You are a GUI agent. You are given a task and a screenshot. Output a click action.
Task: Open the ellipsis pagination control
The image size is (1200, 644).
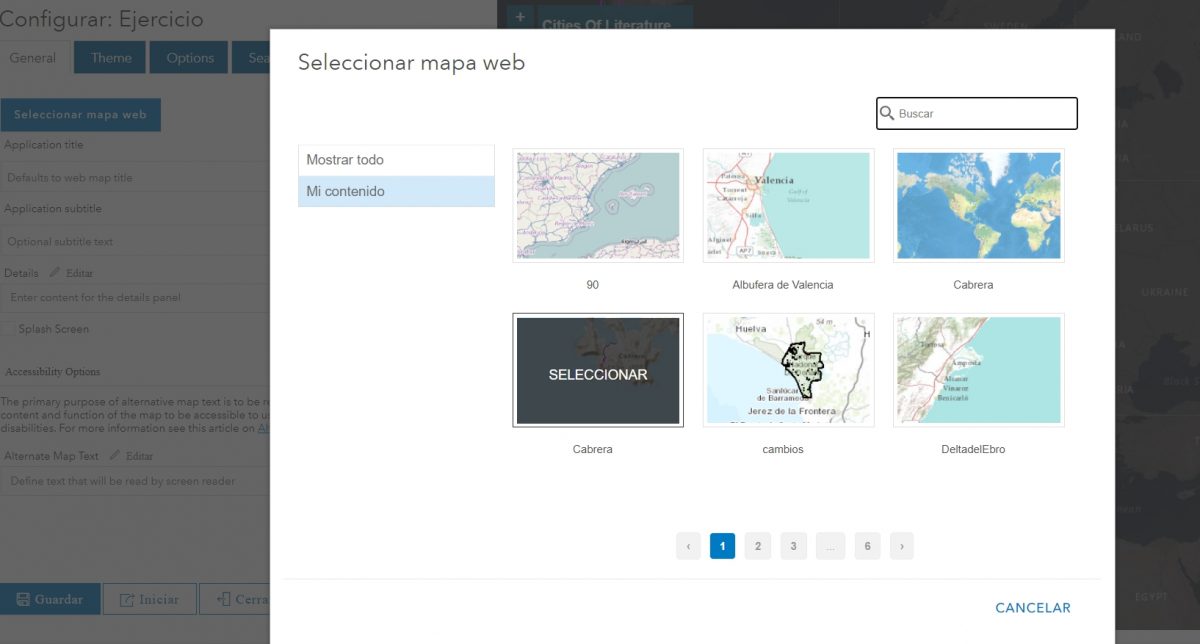(830, 546)
